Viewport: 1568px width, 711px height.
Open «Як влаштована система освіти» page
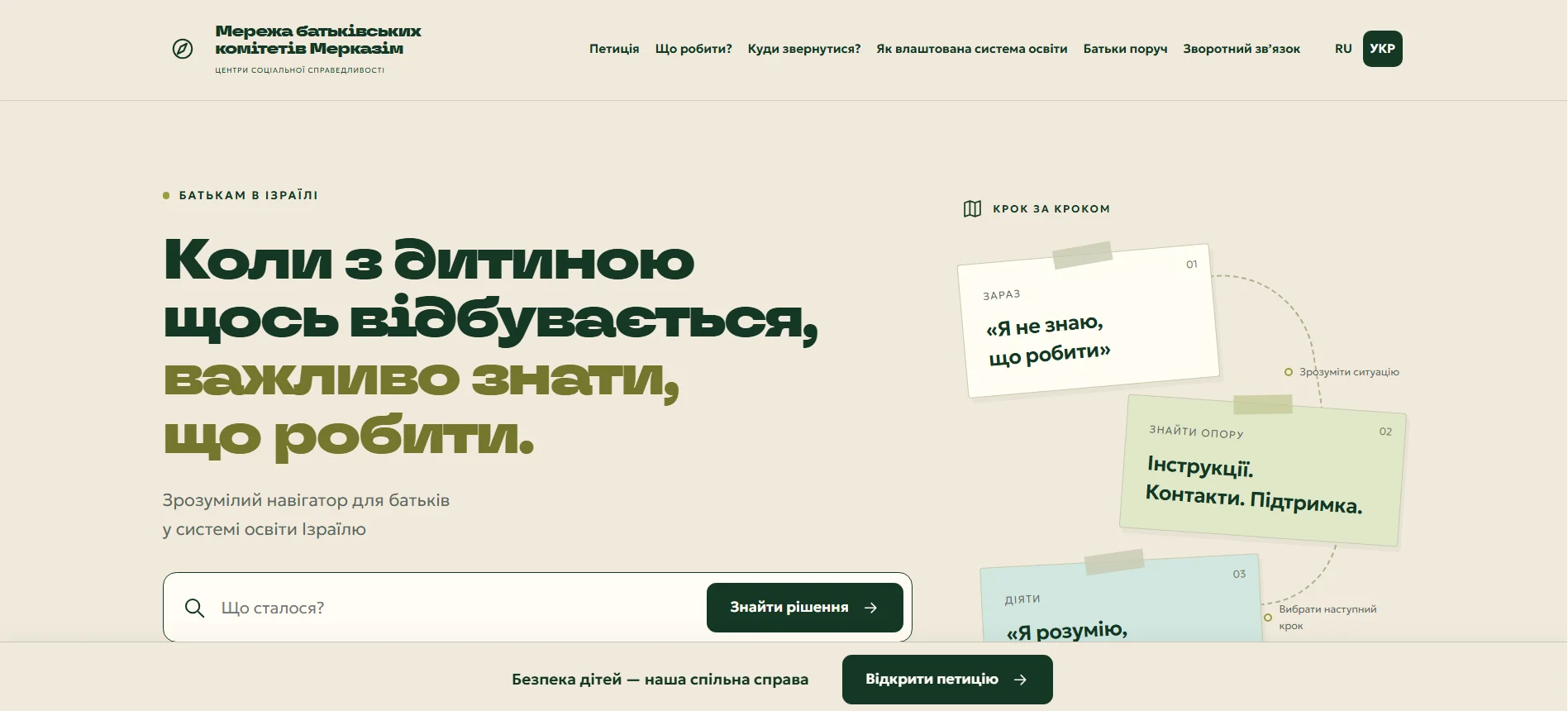pos(972,49)
